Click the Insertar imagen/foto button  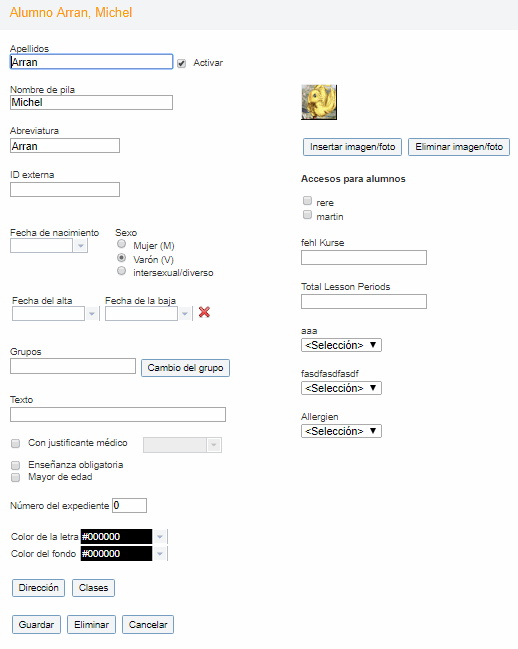[353, 147]
